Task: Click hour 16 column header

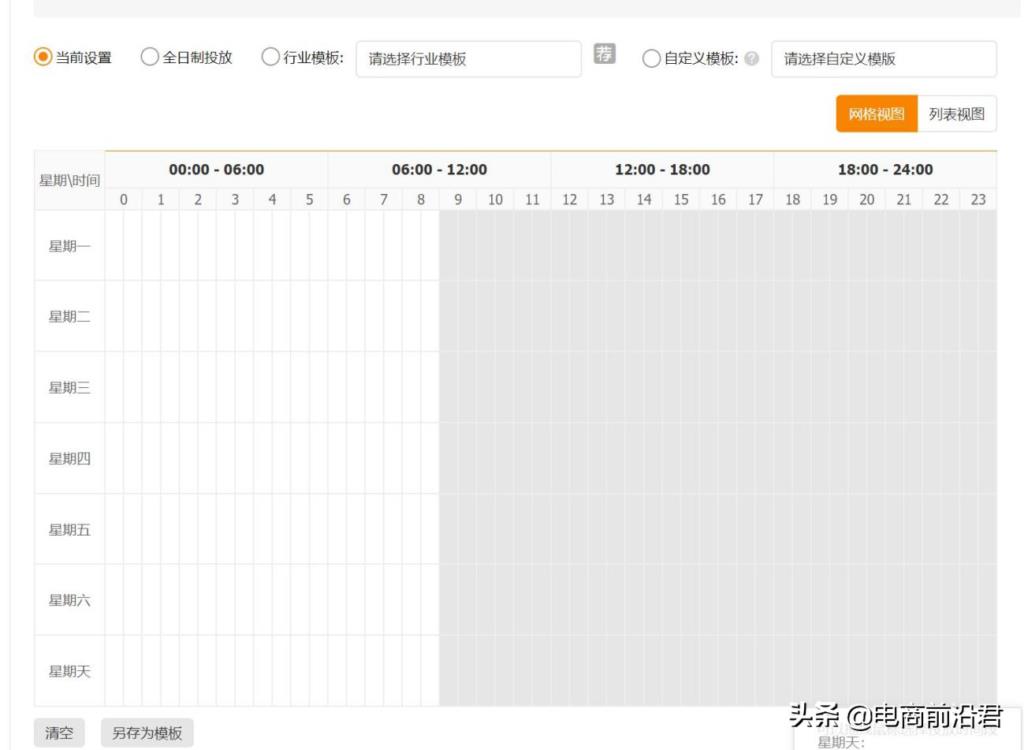Action: [x=718, y=199]
